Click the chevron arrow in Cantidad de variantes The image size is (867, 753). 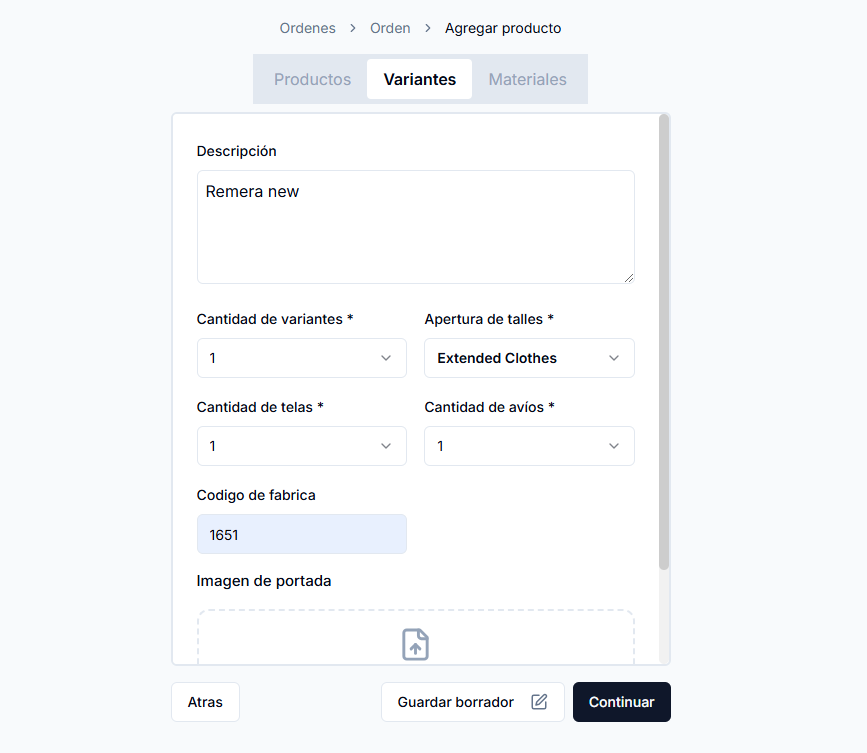(386, 358)
